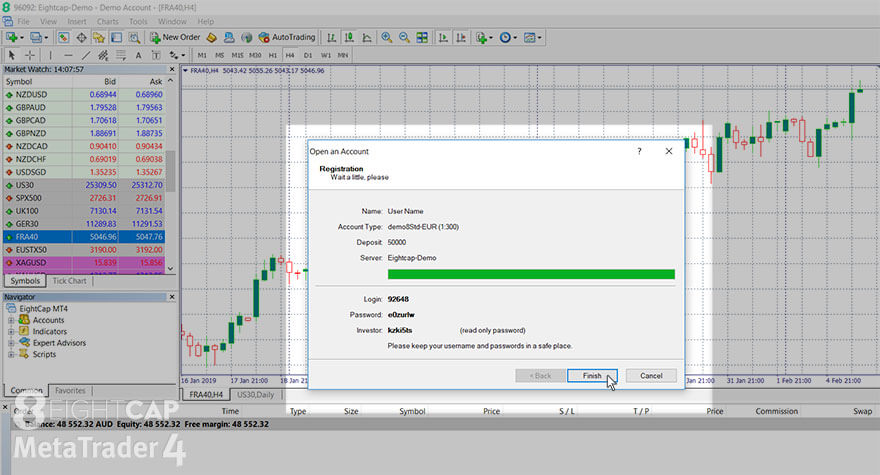Zoom in on the chart

tap(387, 38)
